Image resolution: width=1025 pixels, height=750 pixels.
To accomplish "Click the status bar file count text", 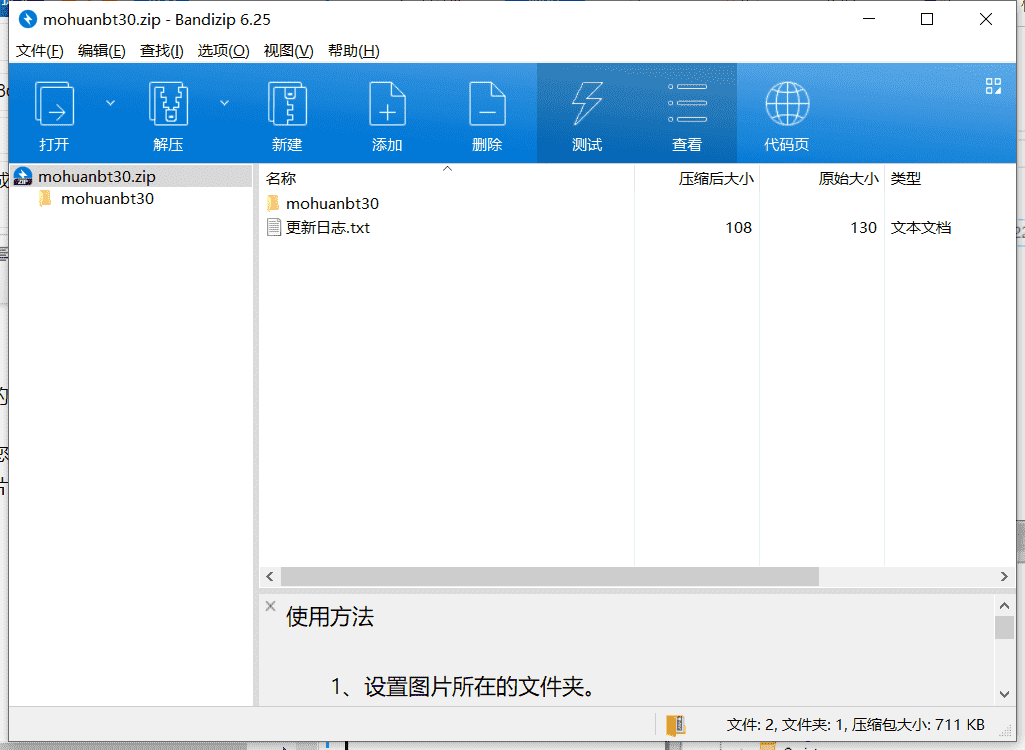I will [855, 725].
